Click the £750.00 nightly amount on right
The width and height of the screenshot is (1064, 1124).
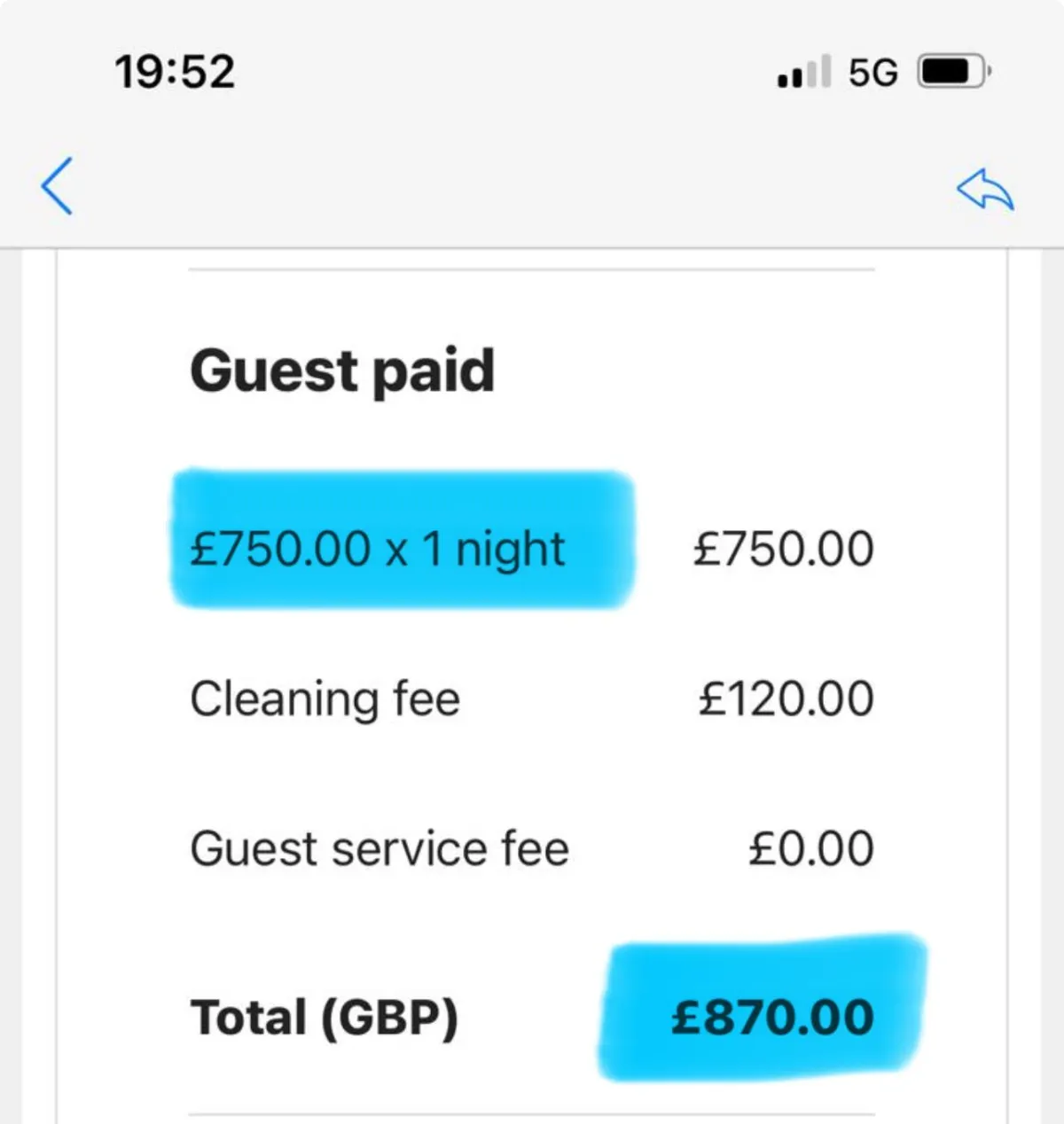pyautogui.click(x=783, y=549)
